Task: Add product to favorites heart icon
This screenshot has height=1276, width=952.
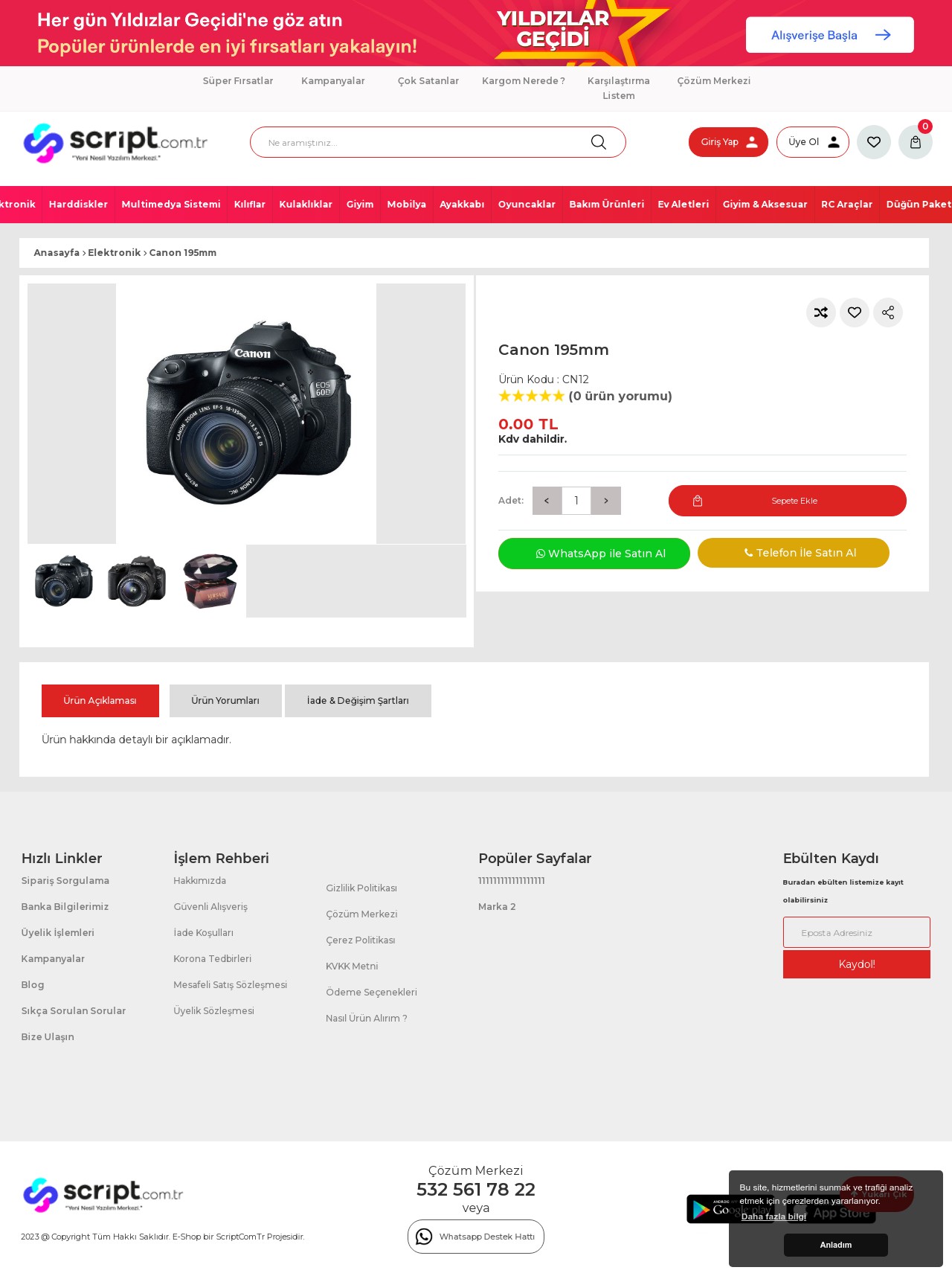Action: click(855, 312)
